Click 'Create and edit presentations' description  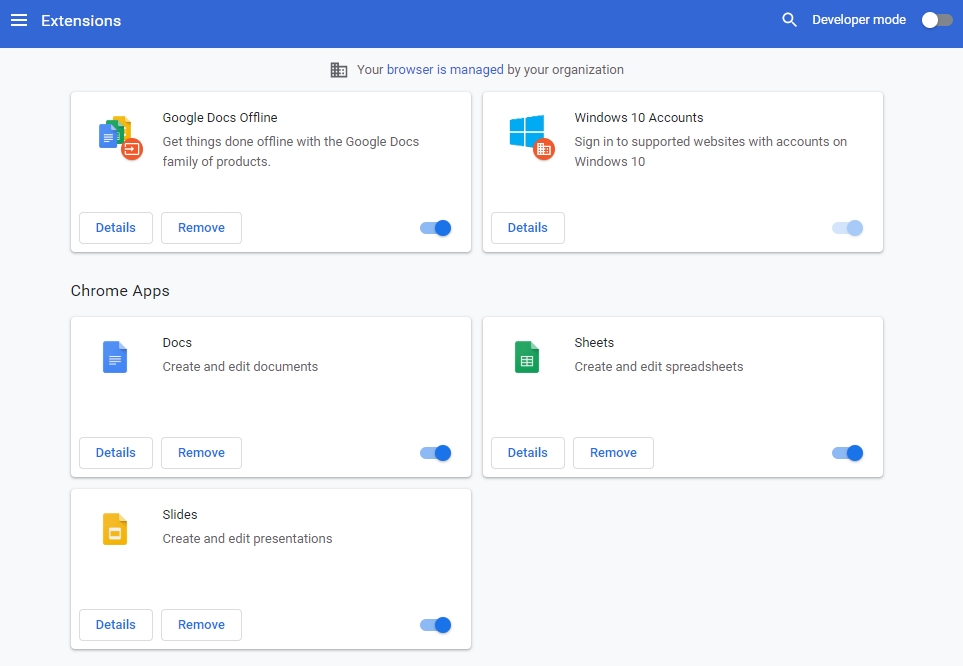click(x=247, y=539)
